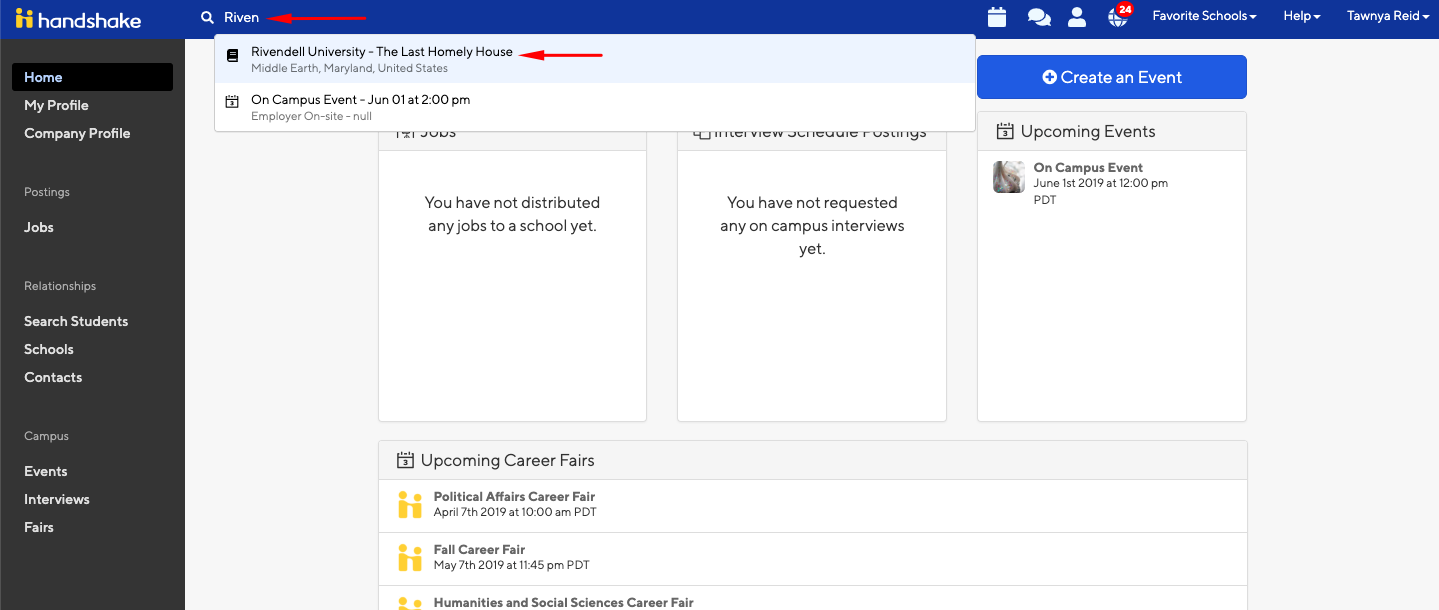Open Fairs in the sidebar
The image size is (1439, 610).
tap(39, 527)
